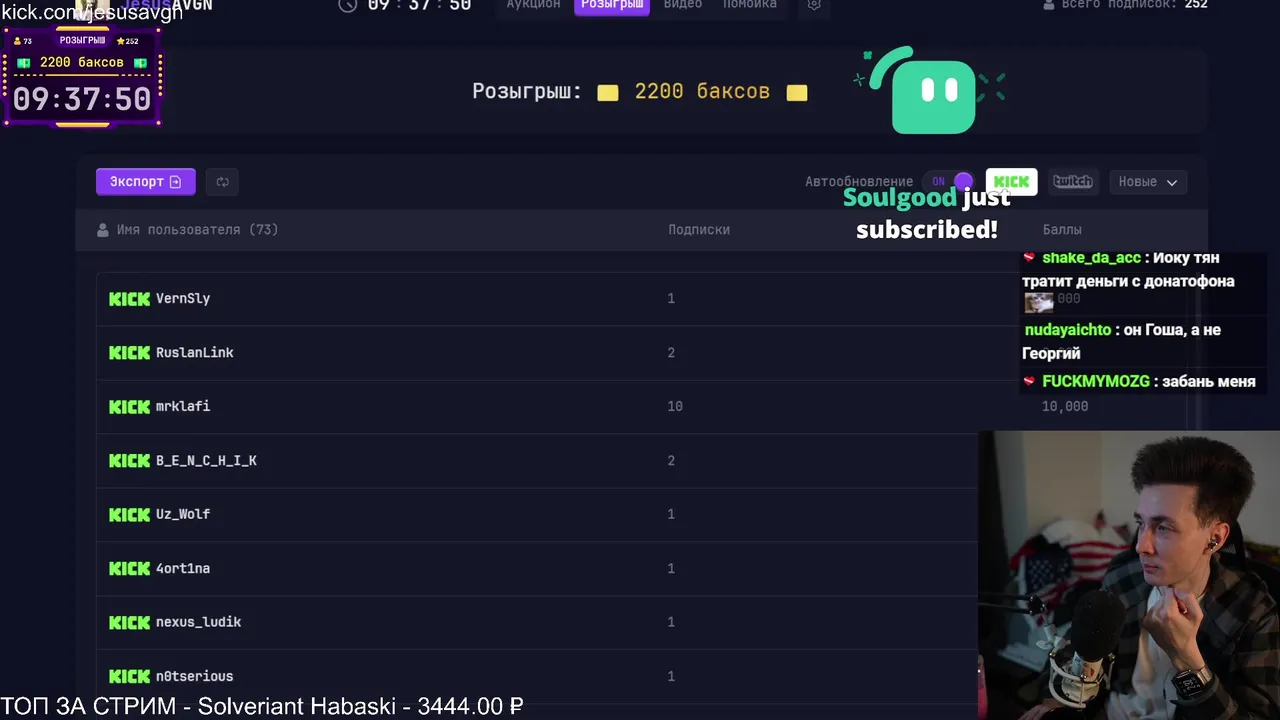Click the green Streamlabs mascot icon
This screenshot has height=720, width=1280.
[931, 91]
